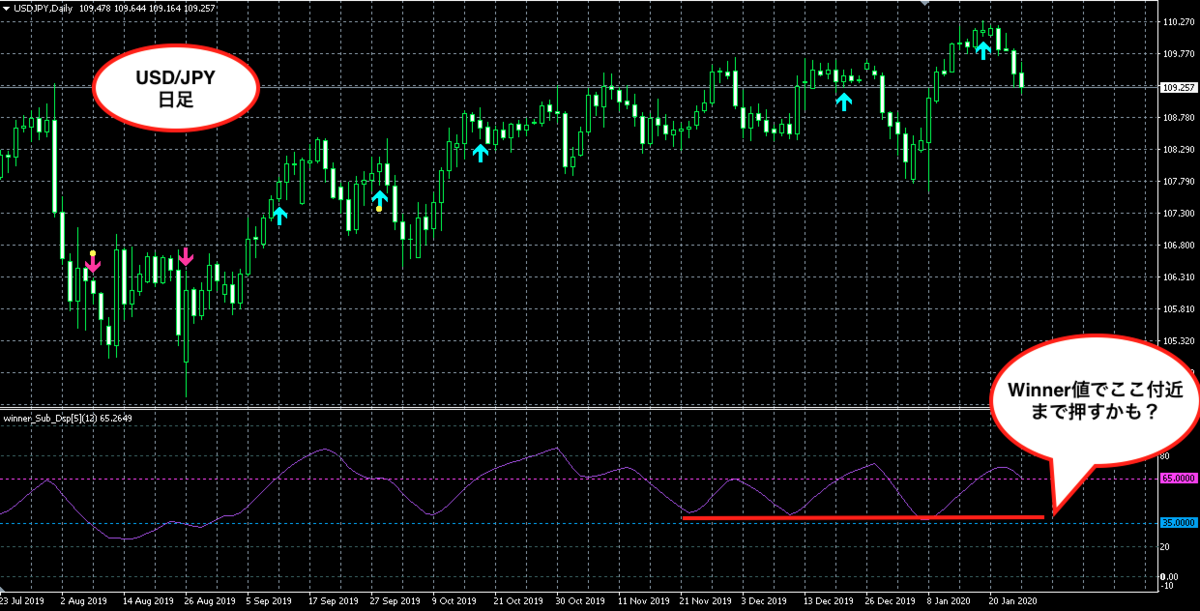Select the cyan up arrow near 20 Jan 2020
1200x611 pixels.
[984, 50]
